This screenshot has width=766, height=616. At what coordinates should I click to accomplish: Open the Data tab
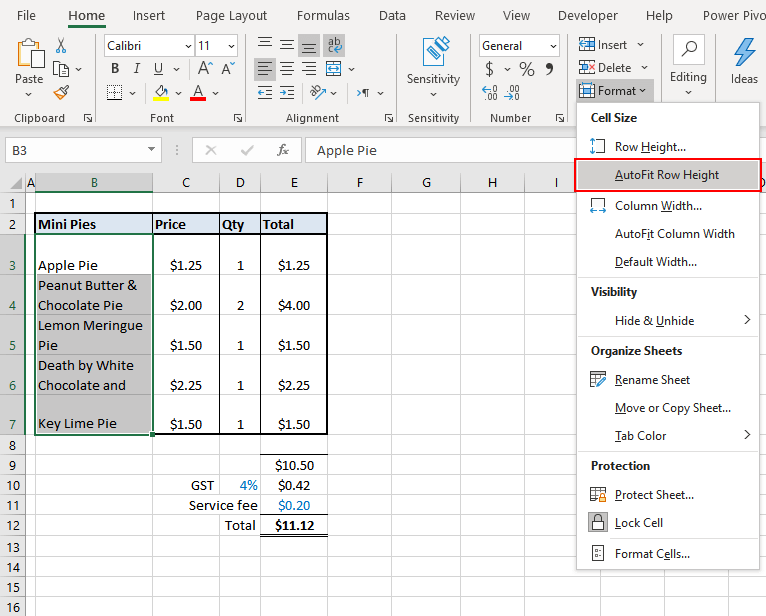pos(392,16)
